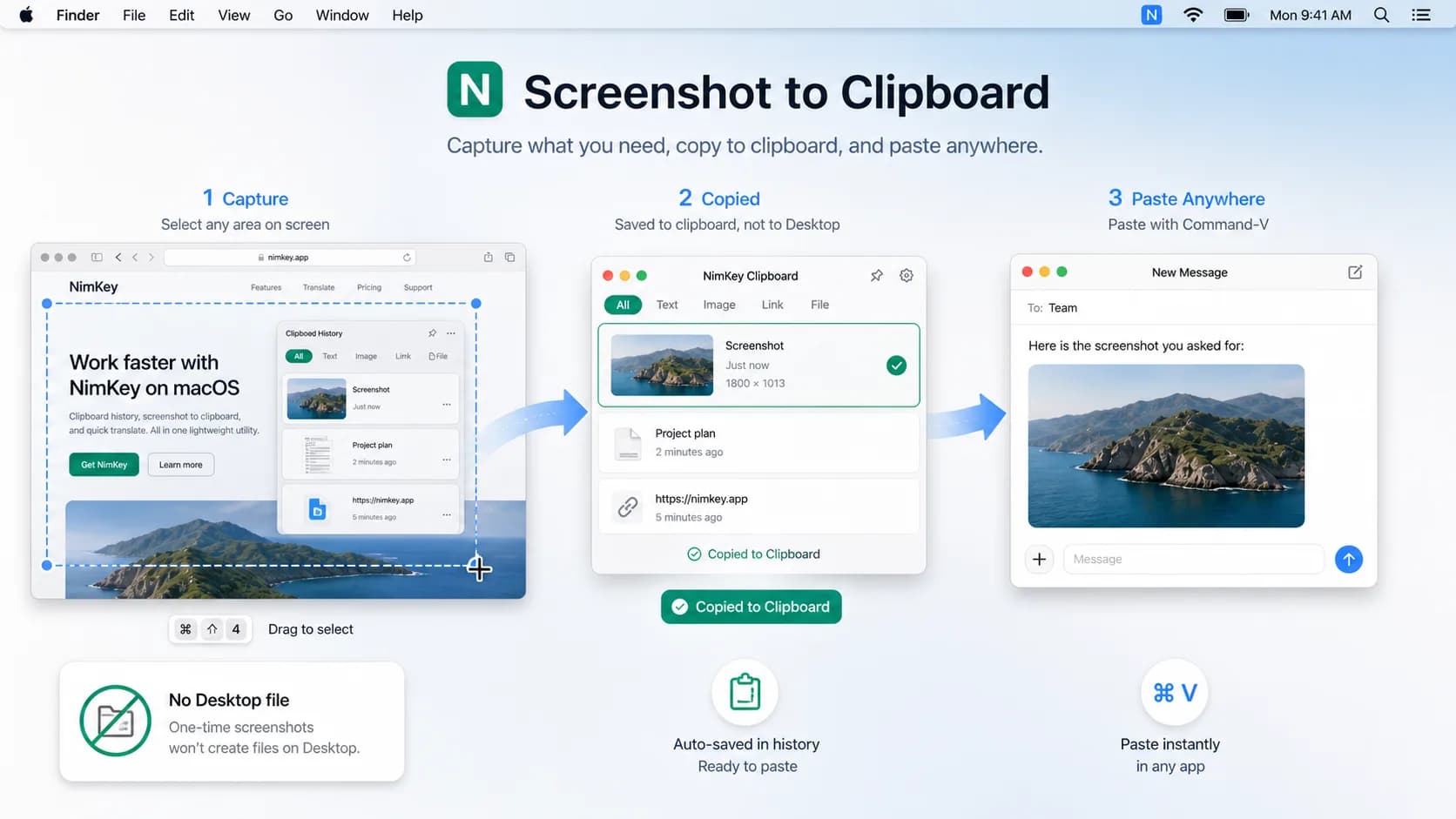Open the Window menu
The image size is (1456, 819).
(x=342, y=15)
